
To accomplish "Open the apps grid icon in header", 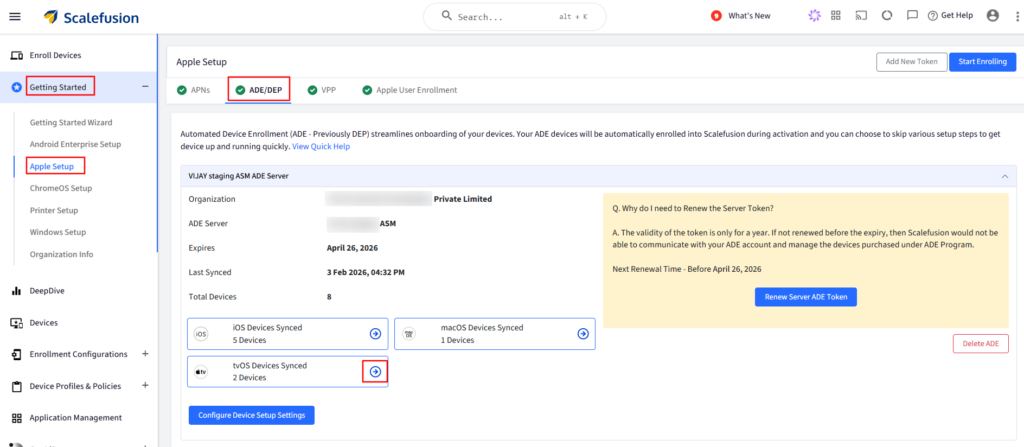I will [x=835, y=16].
